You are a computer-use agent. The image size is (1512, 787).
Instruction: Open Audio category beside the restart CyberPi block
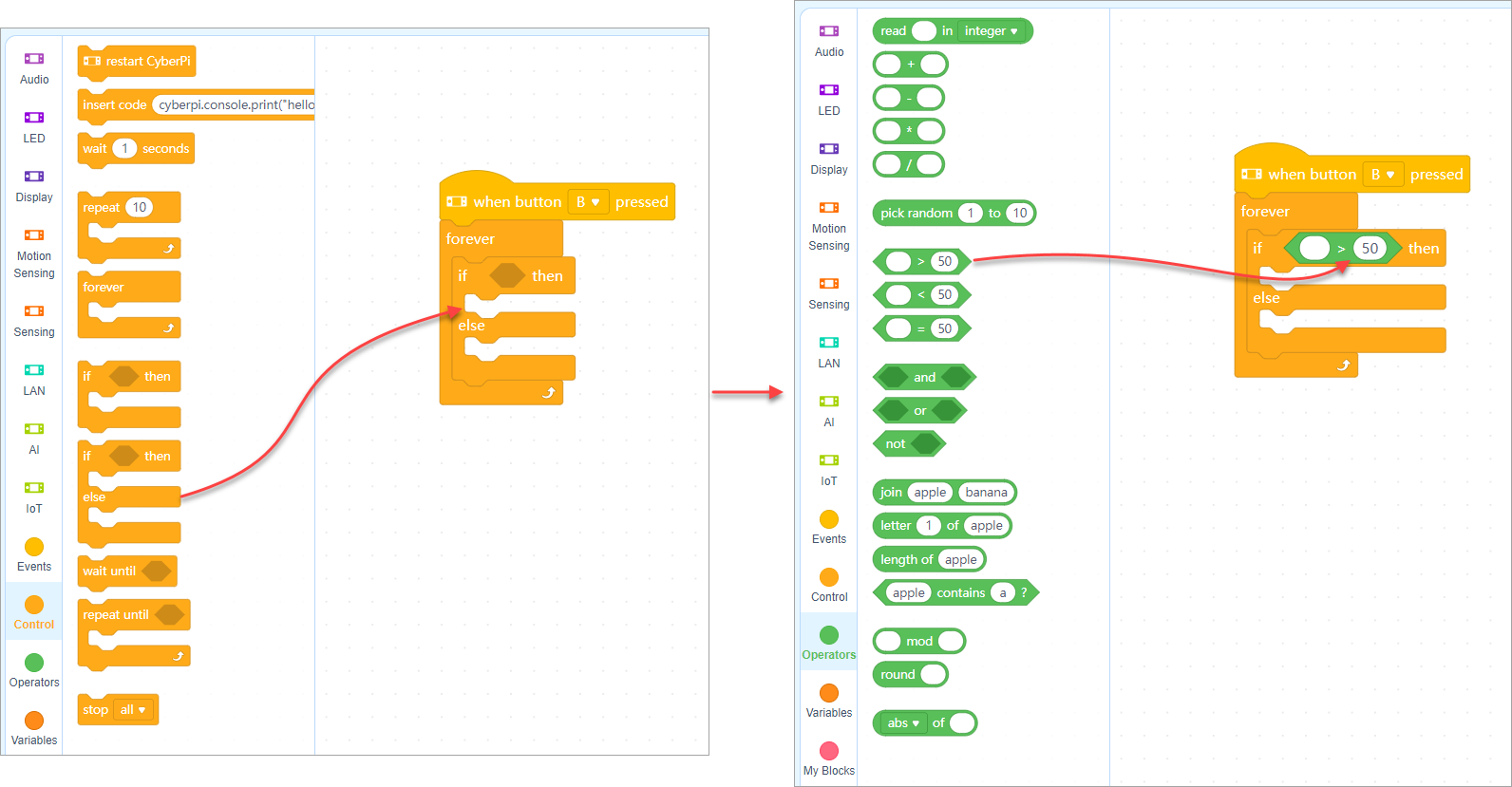click(34, 67)
